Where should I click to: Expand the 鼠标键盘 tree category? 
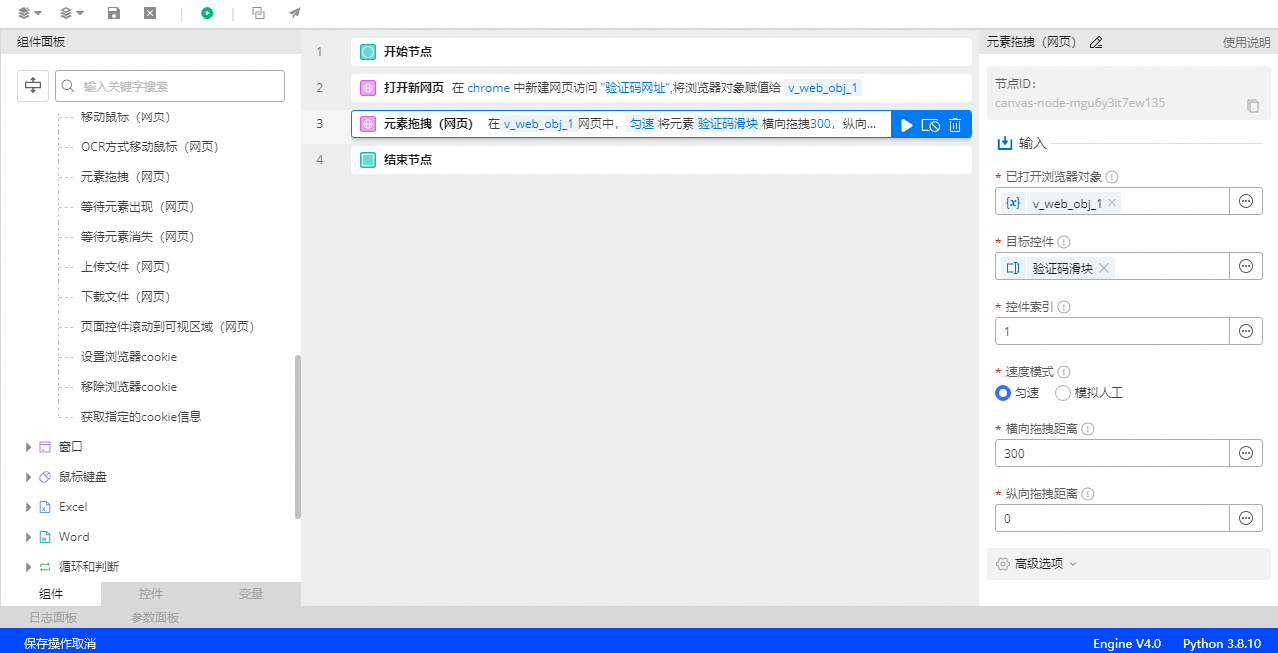(x=28, y=477)
